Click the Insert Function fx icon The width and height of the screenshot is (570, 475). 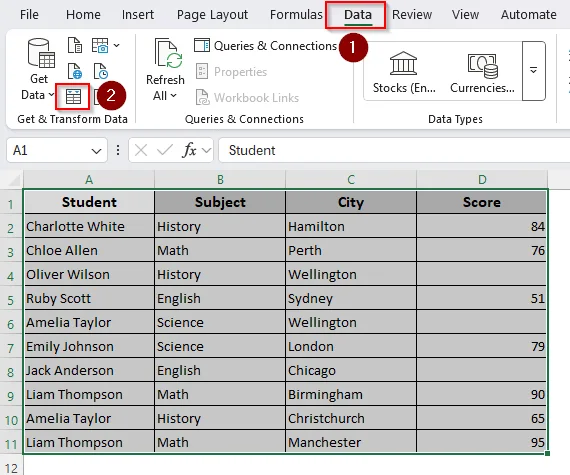(189, 150)
